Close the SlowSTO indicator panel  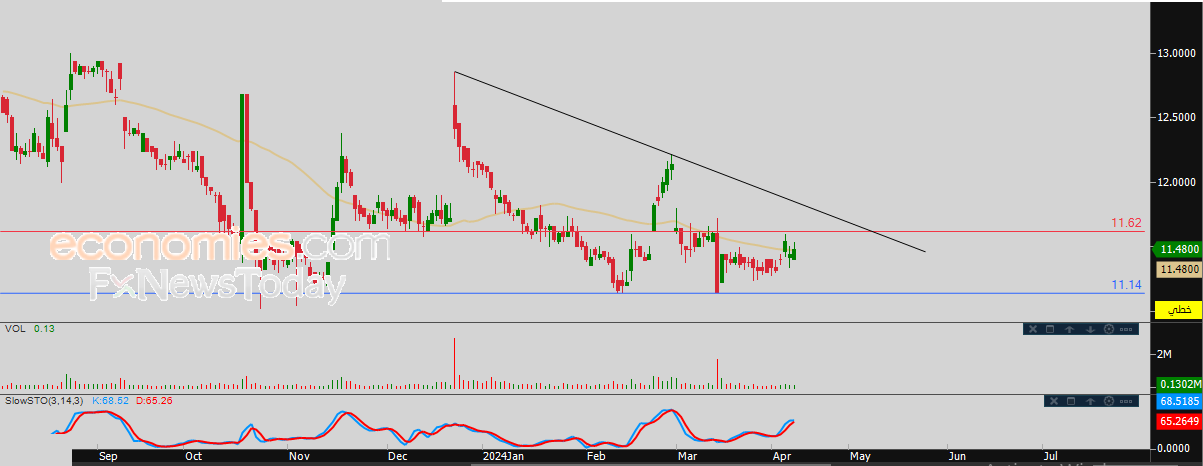[x=1052, y=401]
